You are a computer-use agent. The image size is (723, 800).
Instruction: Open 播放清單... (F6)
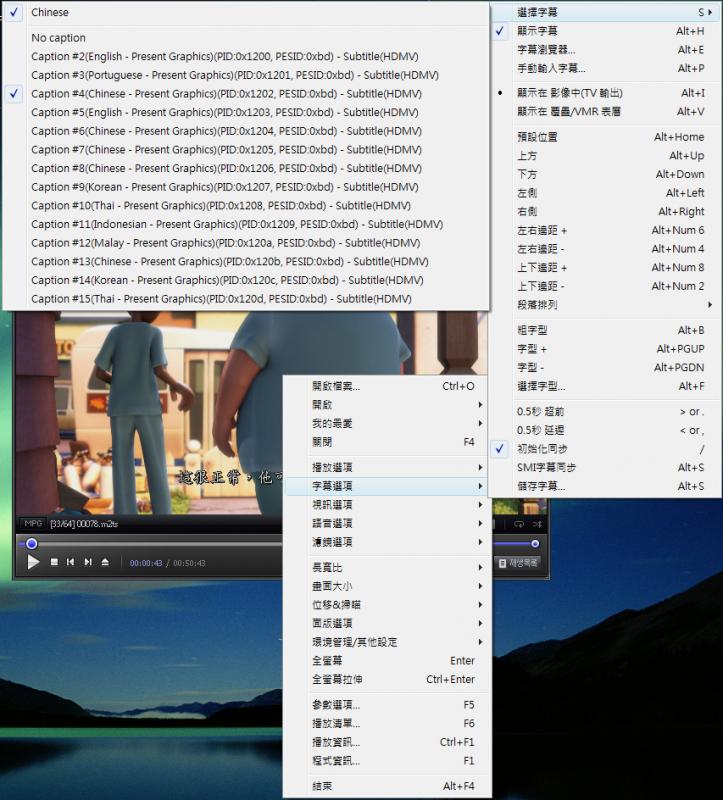[x=387, y=723]
